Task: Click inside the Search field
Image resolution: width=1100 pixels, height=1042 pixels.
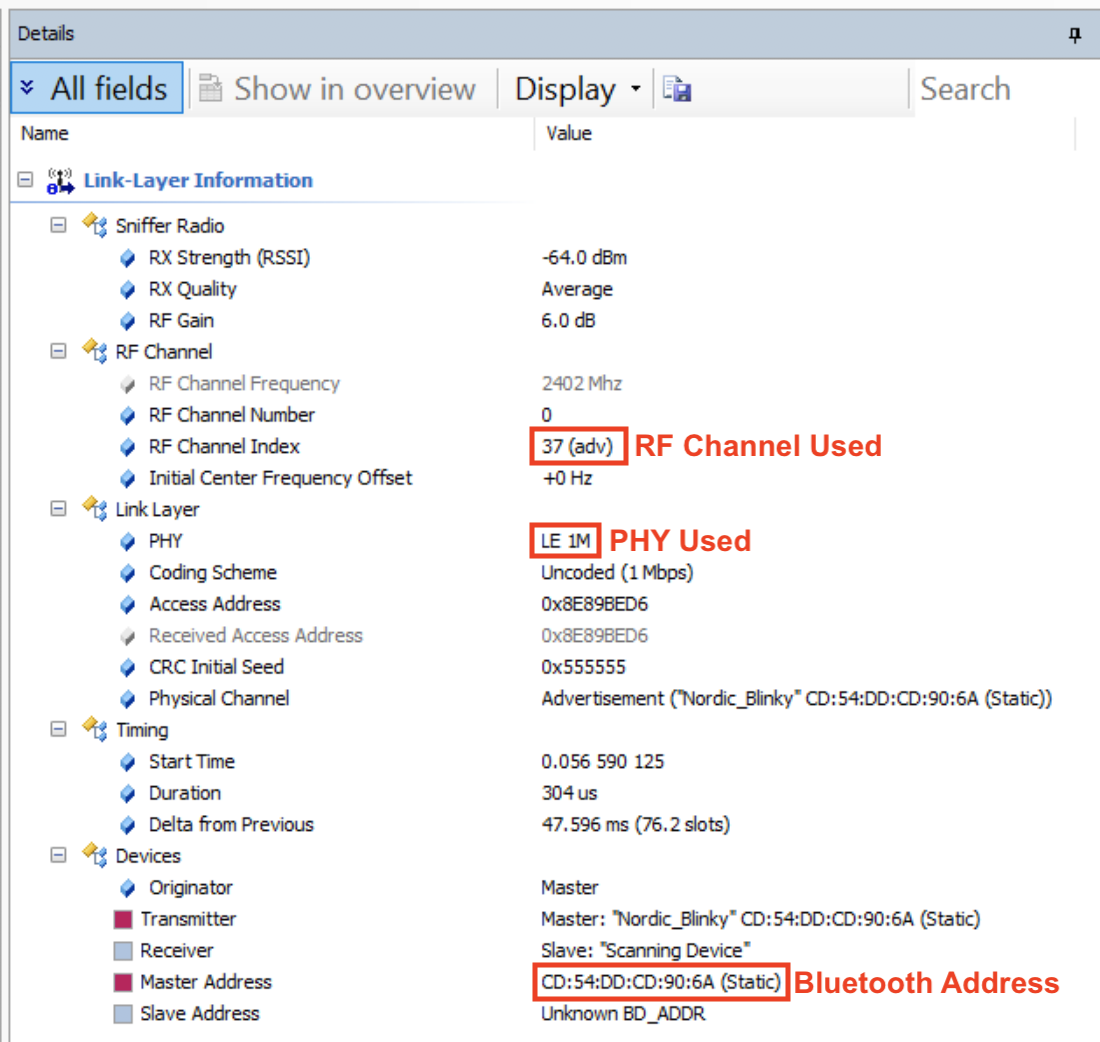Action: 990,89
